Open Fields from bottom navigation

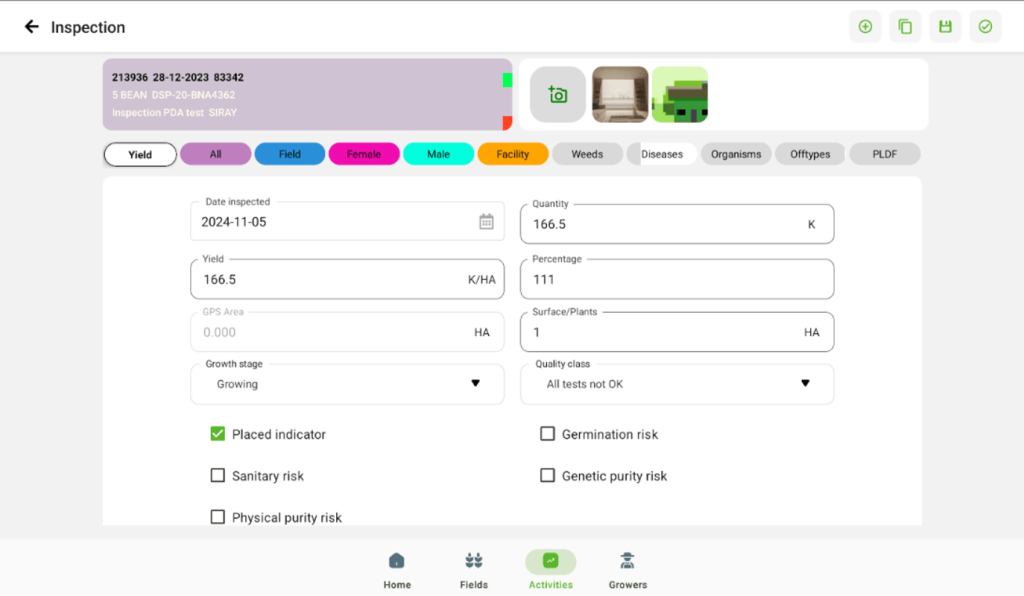pyautogui.click(x=473, y=570)
